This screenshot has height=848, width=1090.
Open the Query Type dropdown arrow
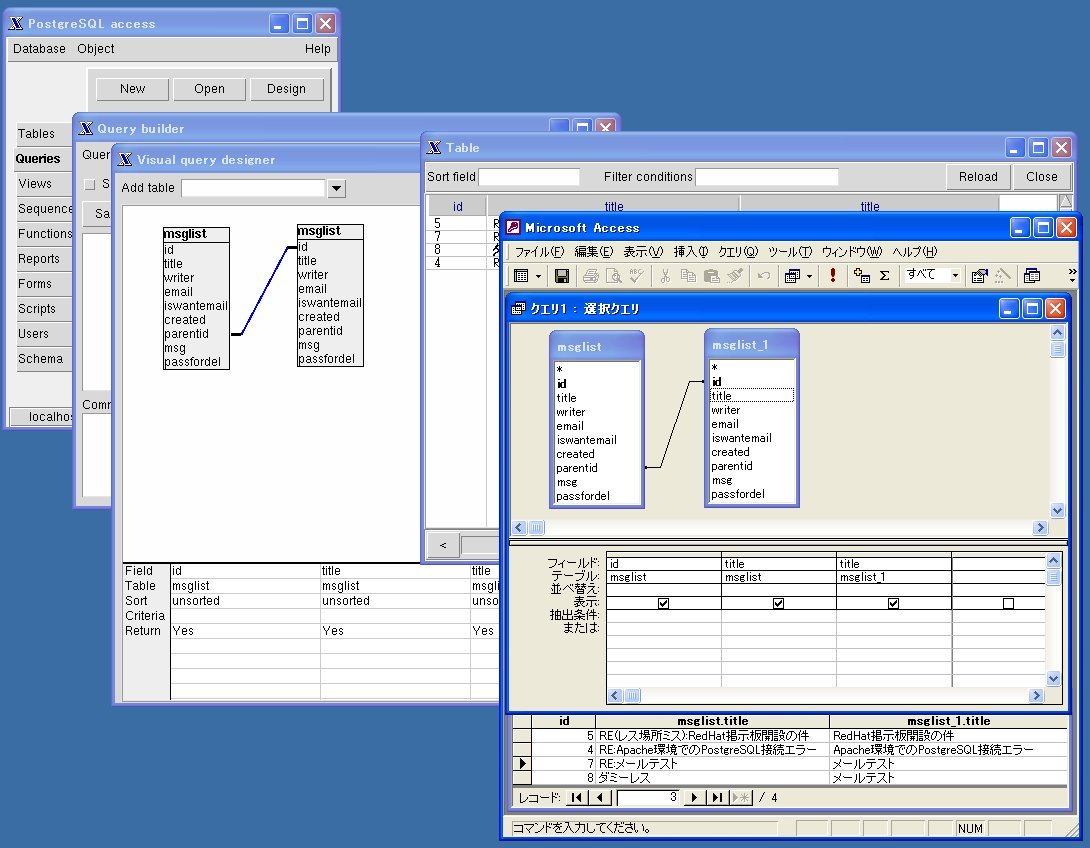[809, 277]
